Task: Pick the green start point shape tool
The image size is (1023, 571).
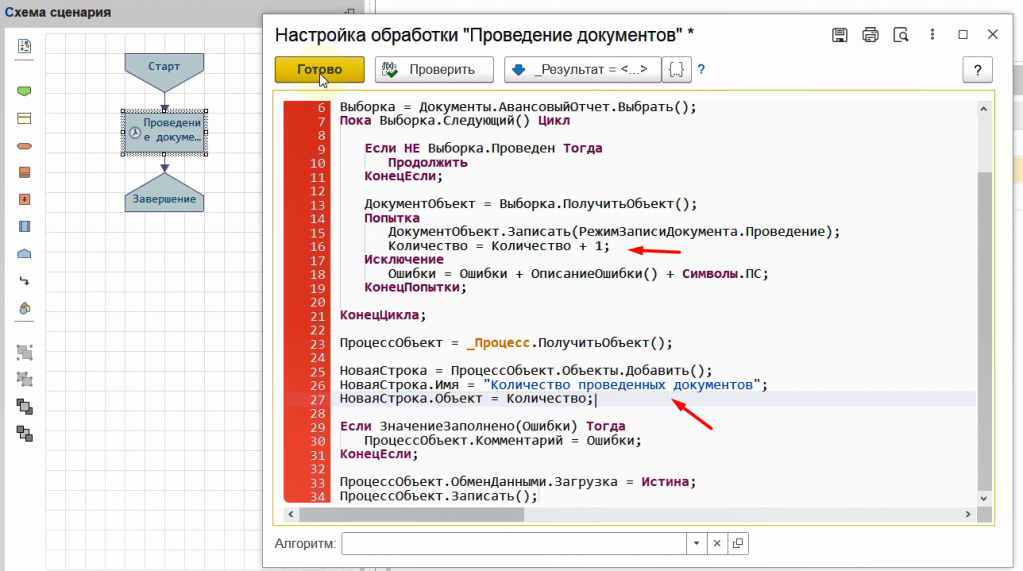Action: coord(24,91)
